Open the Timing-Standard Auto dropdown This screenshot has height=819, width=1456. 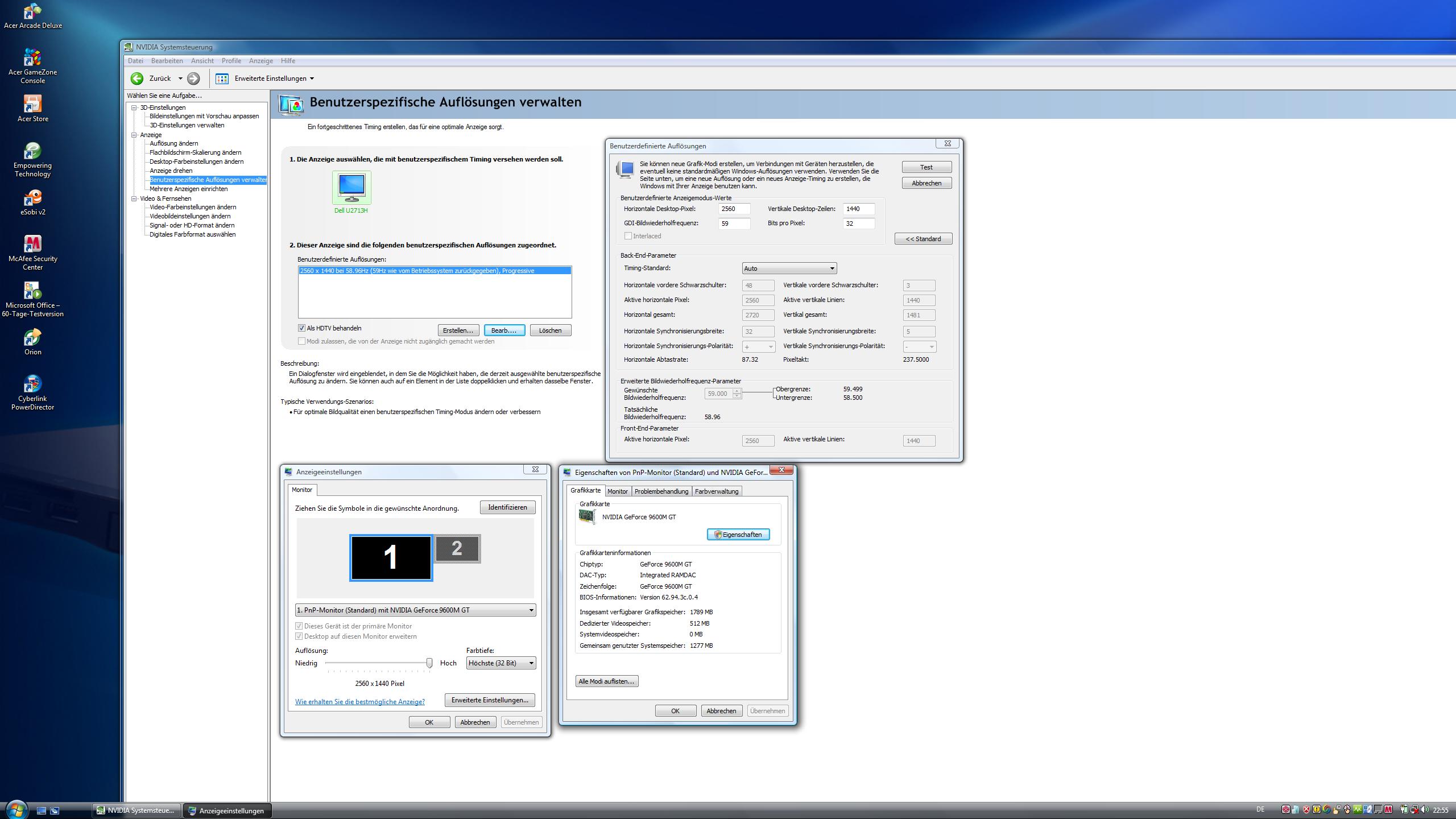point(789,268)
